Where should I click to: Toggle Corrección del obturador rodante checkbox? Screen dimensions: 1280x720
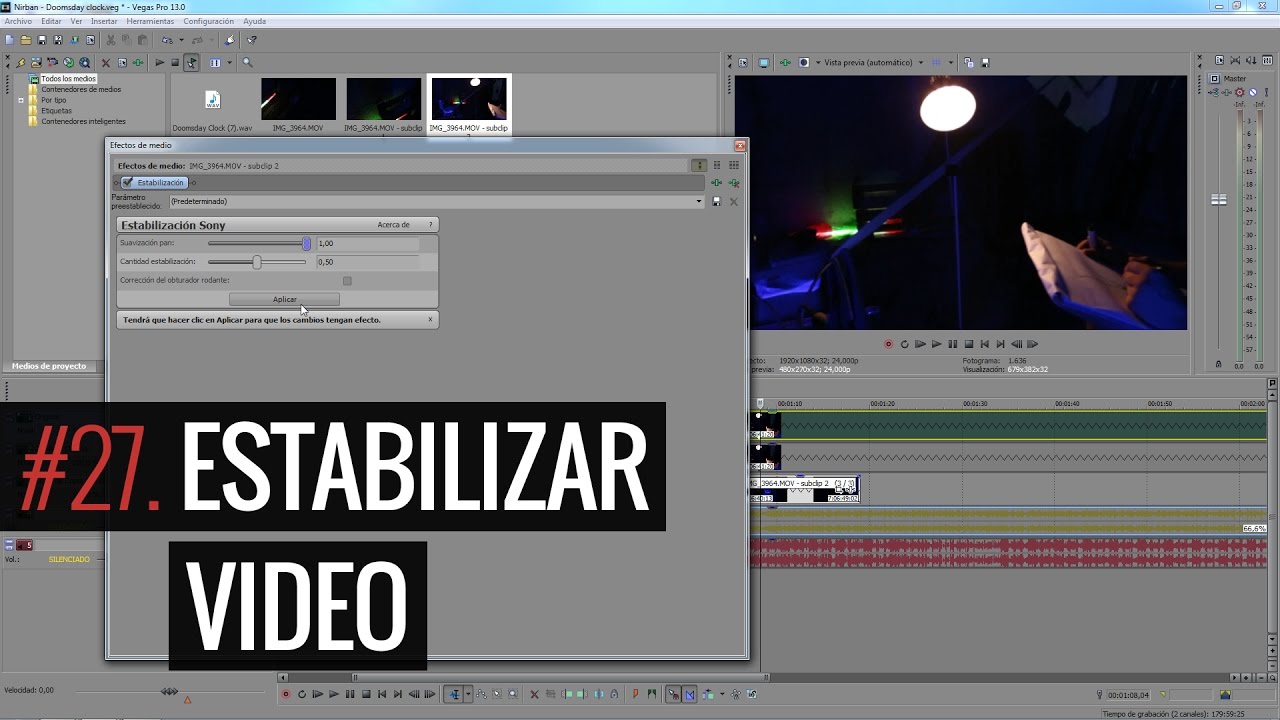pyautogui.click(x=347, y=281)
